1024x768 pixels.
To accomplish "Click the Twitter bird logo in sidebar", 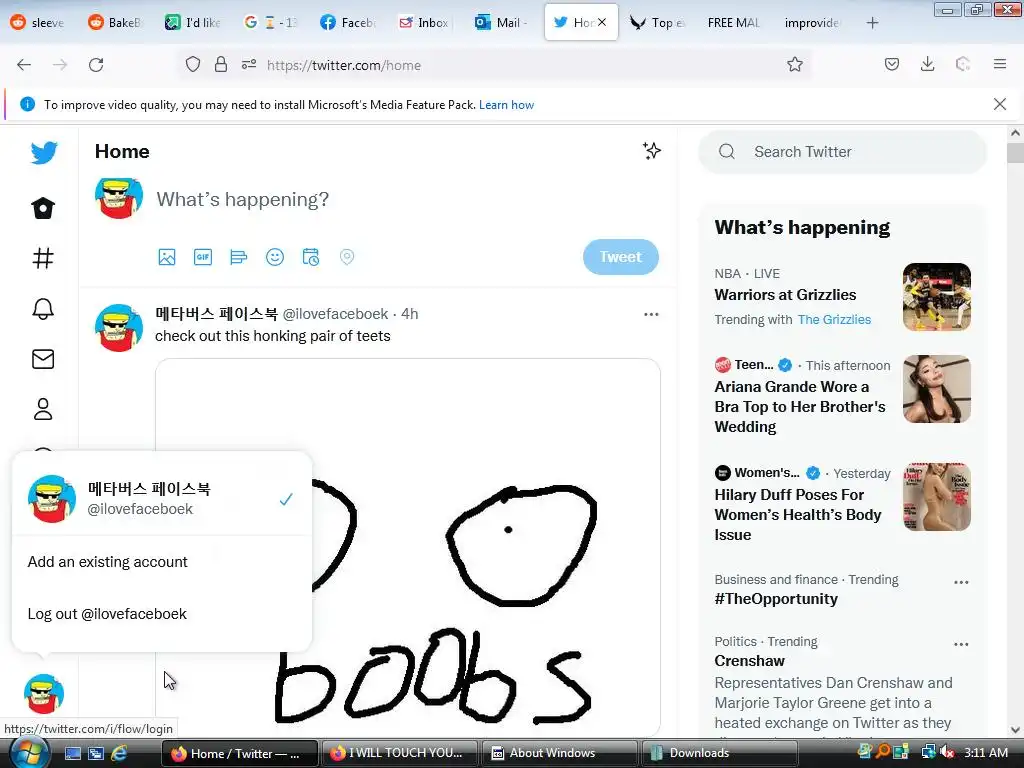I will point(44,153).
